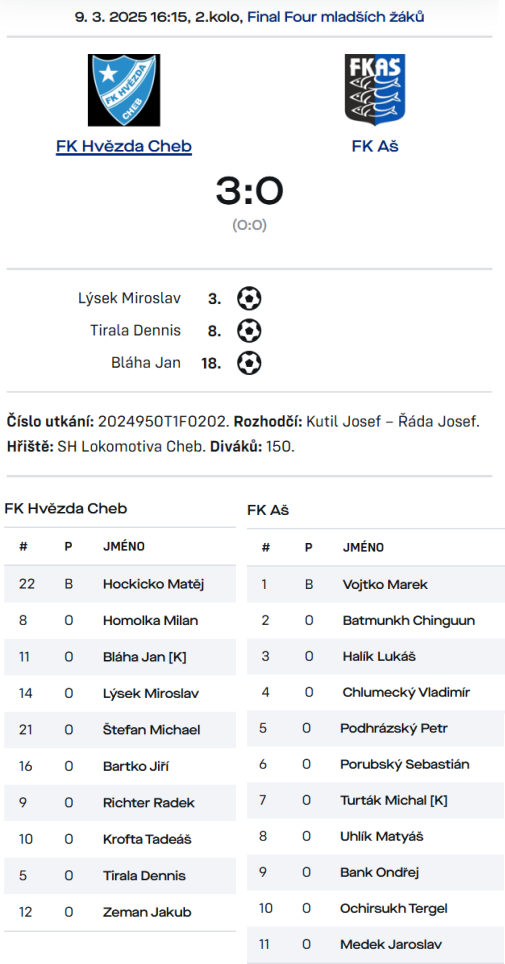Select goalkeeper Hockicko Matěj in lineup
Viewport: 505px width, 964px height.
pos(120,584)
